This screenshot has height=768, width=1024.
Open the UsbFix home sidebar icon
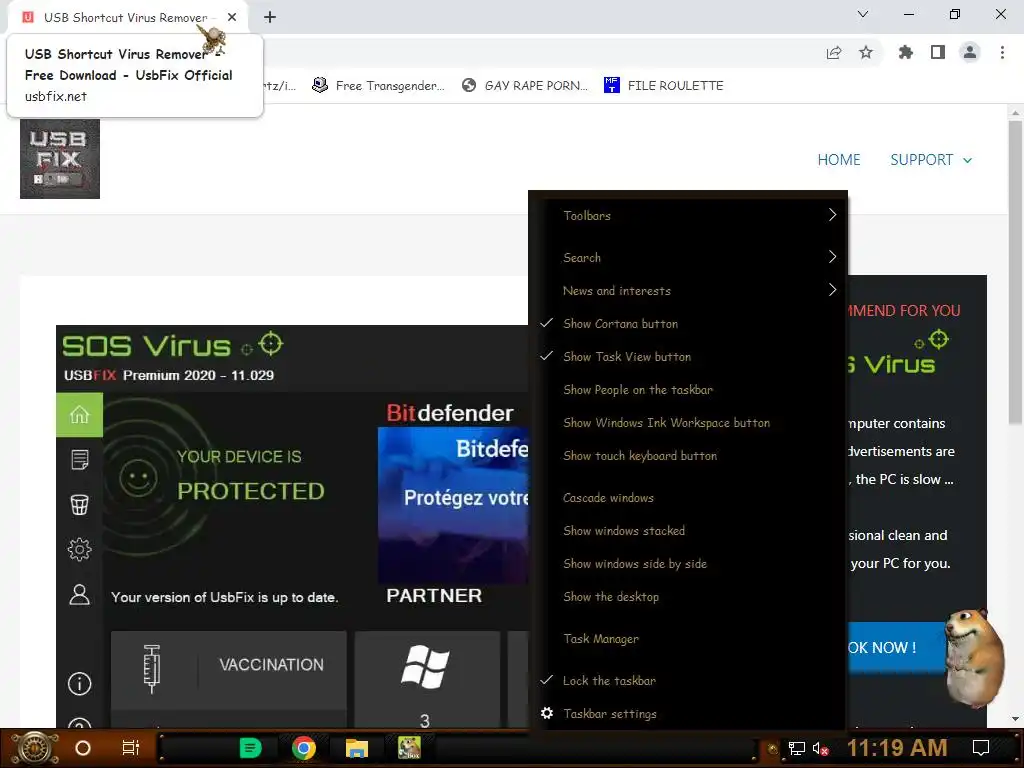pos(80,415)
